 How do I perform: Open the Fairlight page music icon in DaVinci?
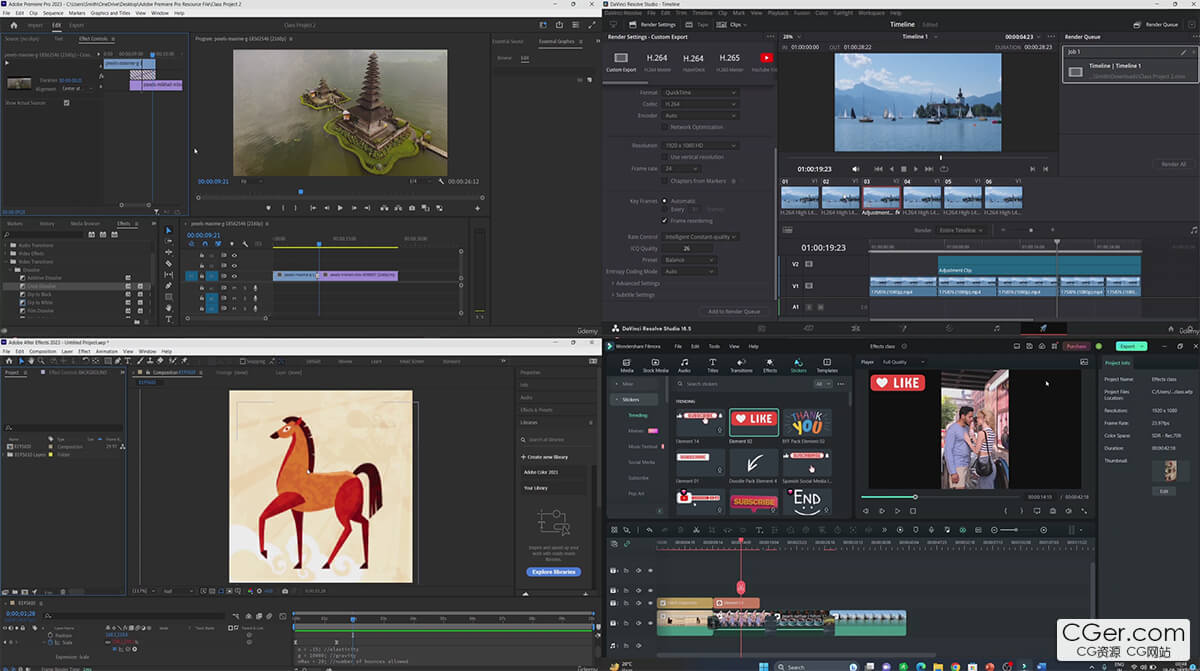996,328
